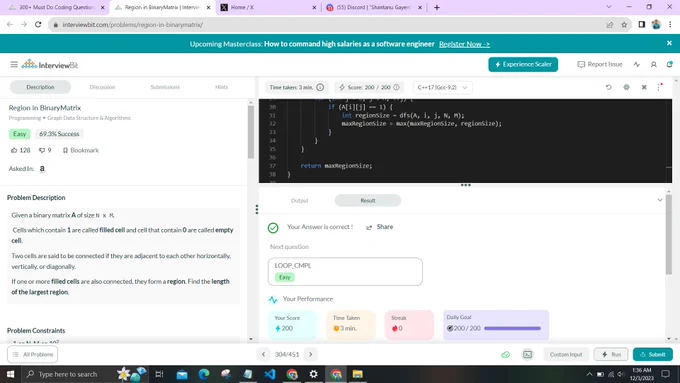680x383 pixels.
Task: Switch to the Submissions tab
Action: click(165, 87)
